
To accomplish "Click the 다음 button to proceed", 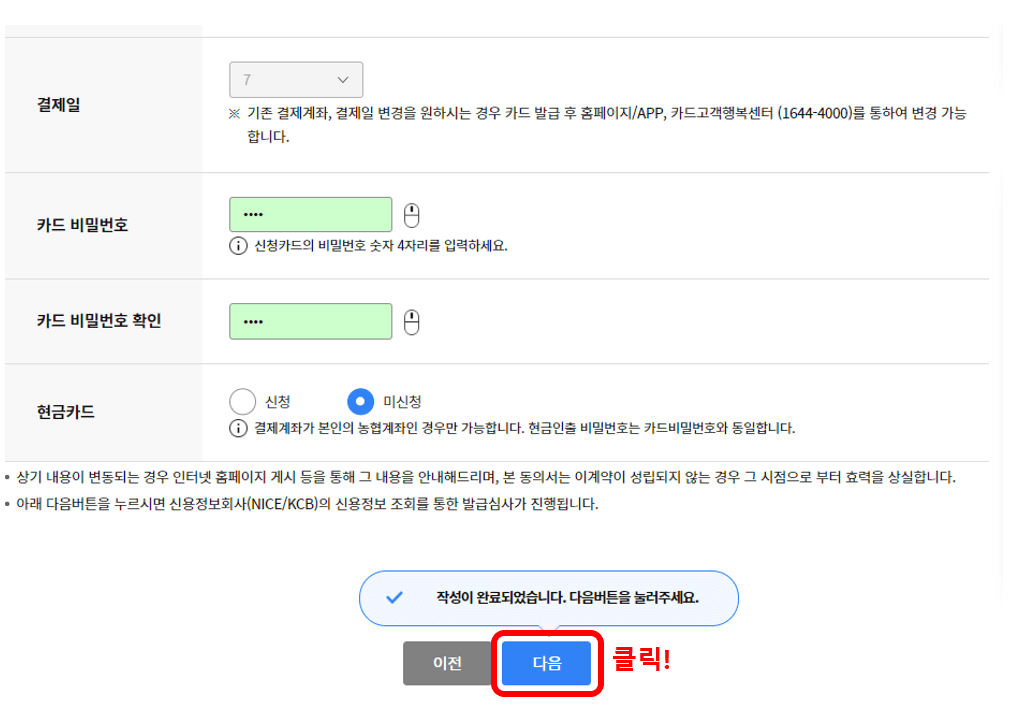I will [x=545, y=663].
